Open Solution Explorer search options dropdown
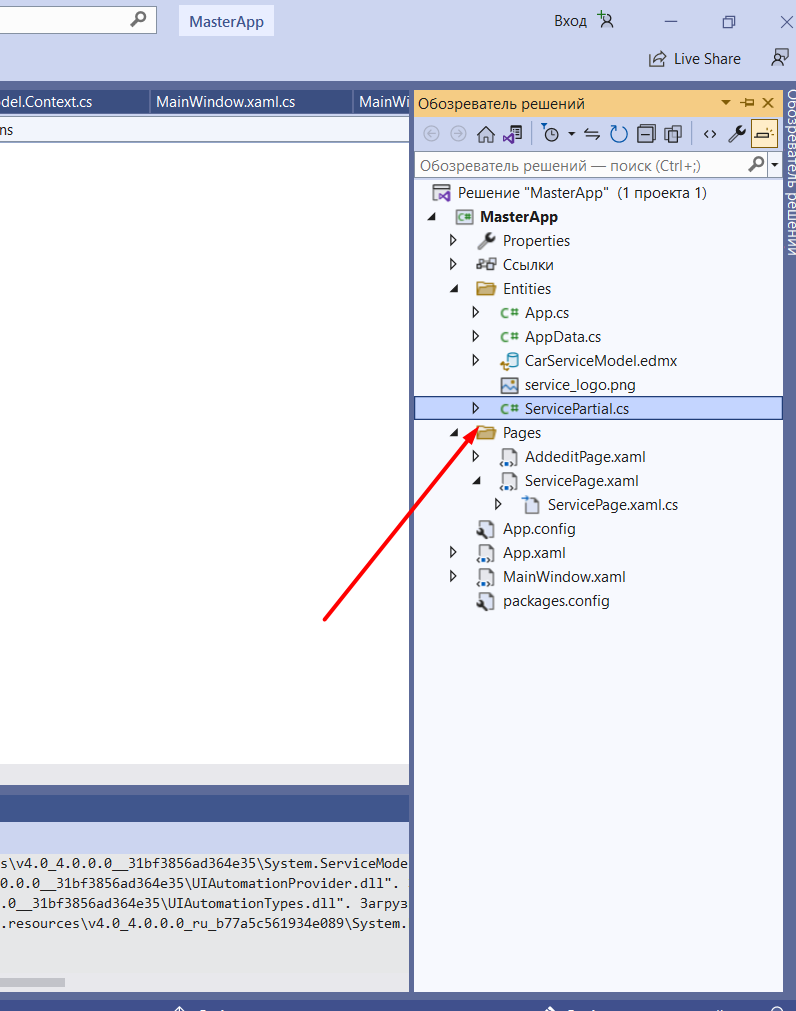This screenshot has height=1011, width=796. pos(774,165)
